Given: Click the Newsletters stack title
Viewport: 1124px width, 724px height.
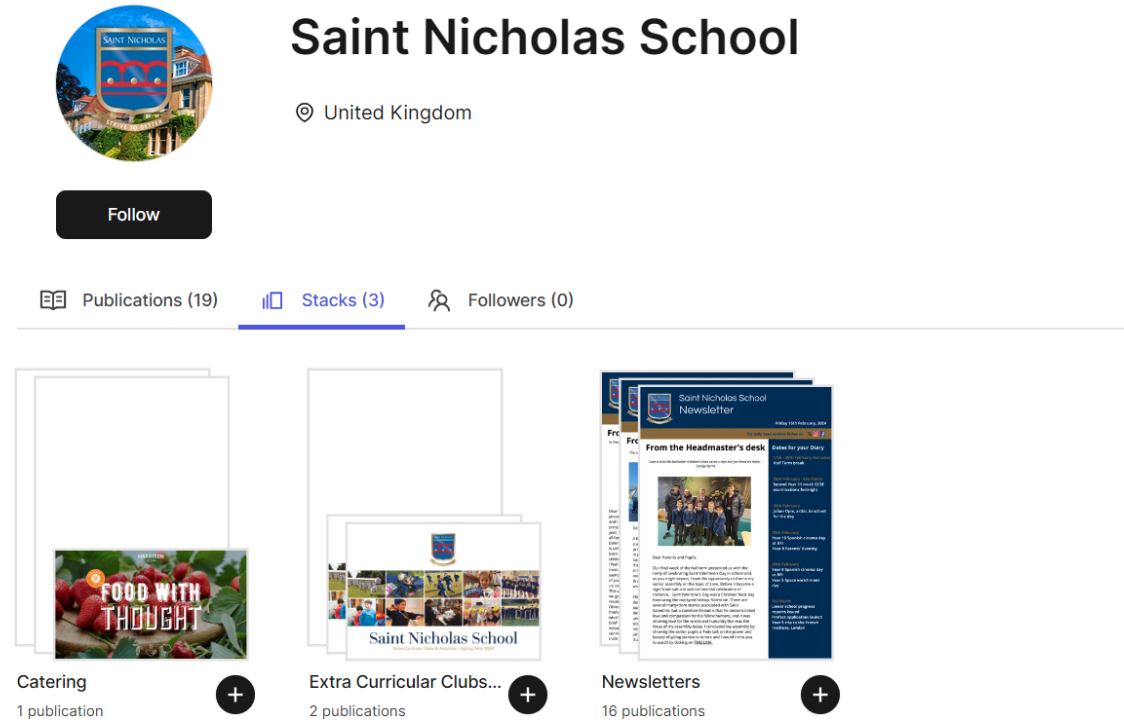Looking at the screenshot, I should [651, 682].
